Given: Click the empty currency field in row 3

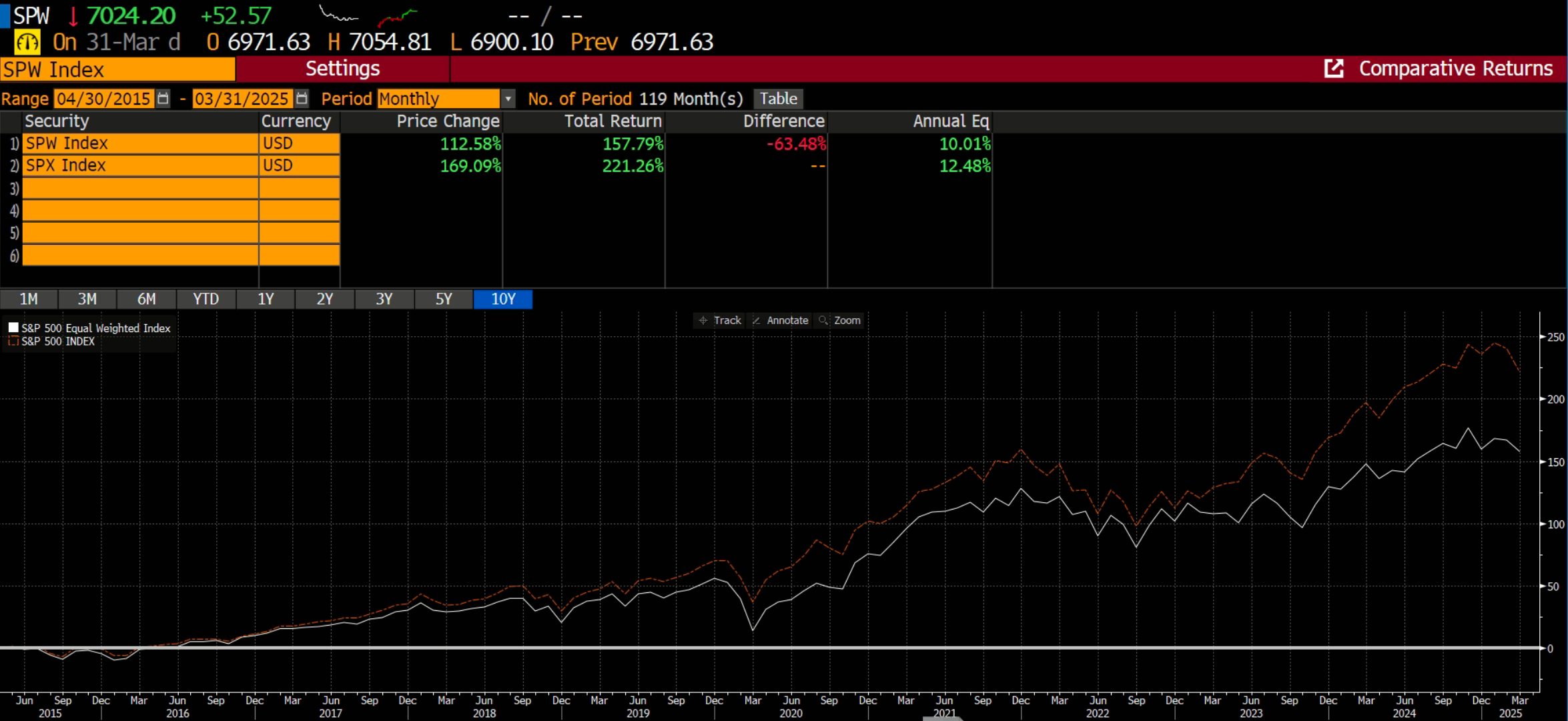Looking at the screenshot, I should (300, 188).
